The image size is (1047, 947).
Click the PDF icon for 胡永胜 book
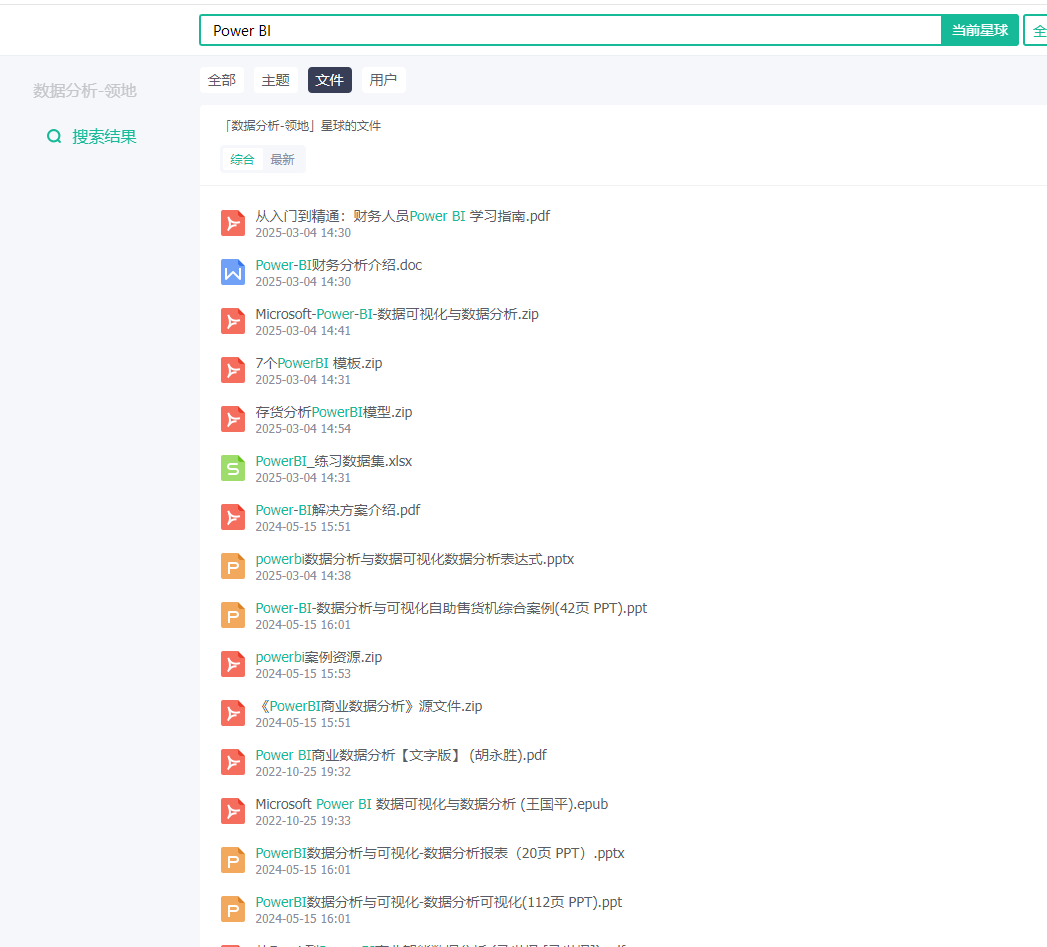pyautogui.click(x=232, y=762)
